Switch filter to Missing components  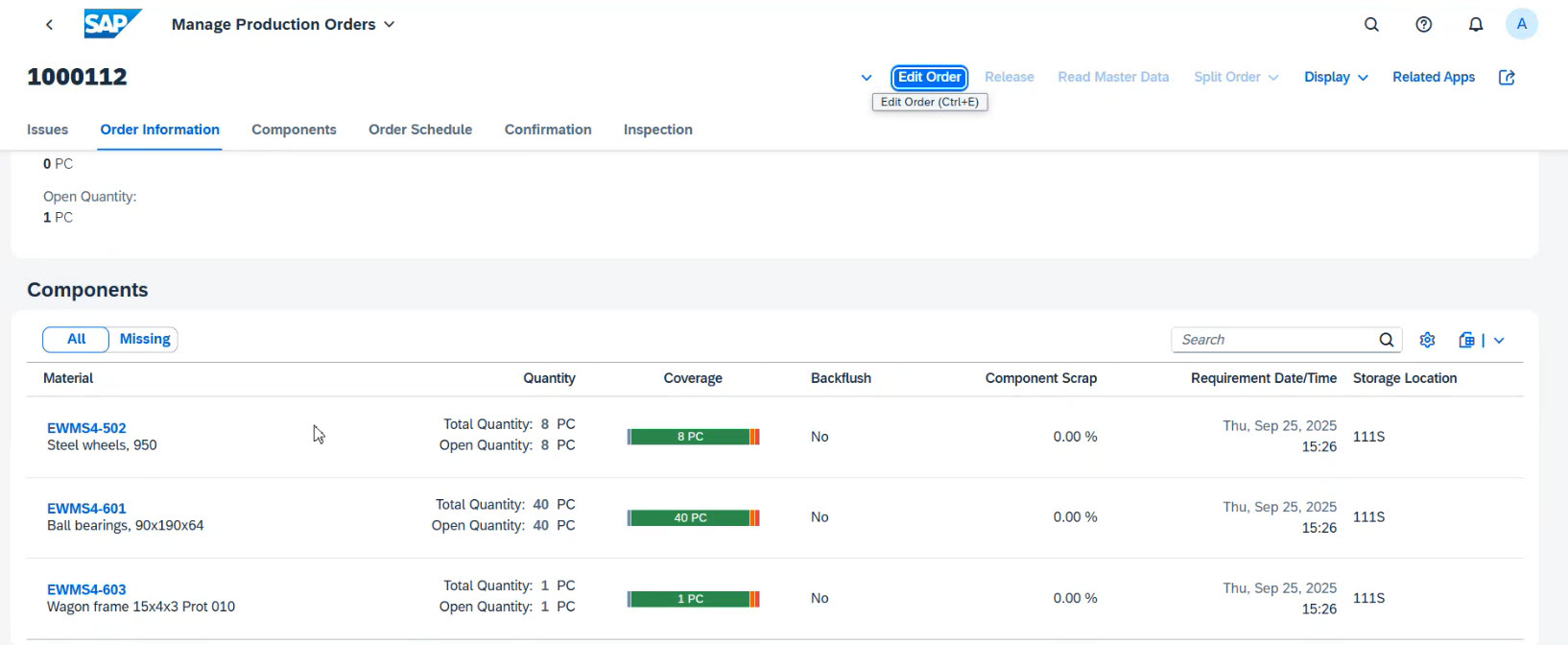coord(145,339)
